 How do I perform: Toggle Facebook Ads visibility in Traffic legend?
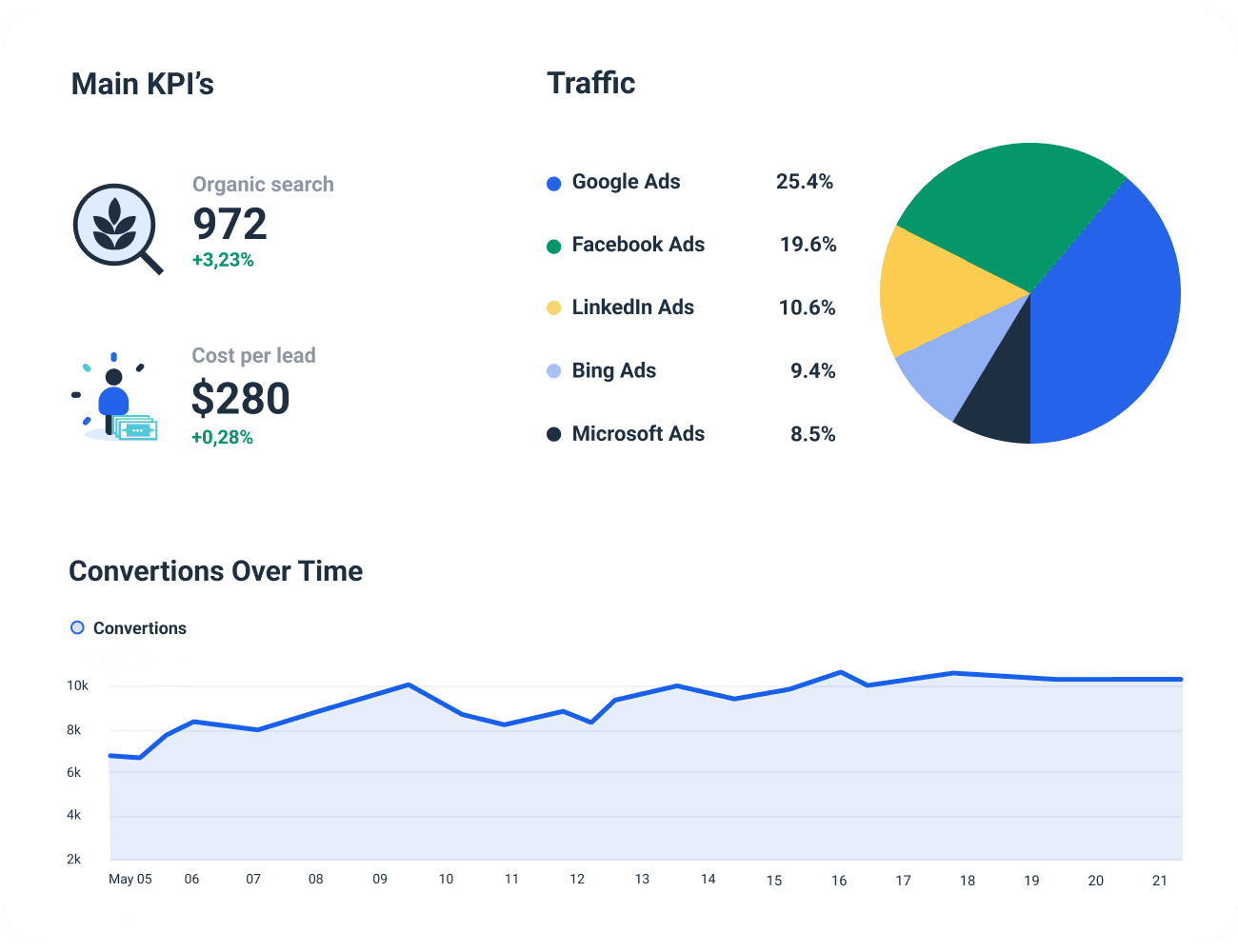638,245
